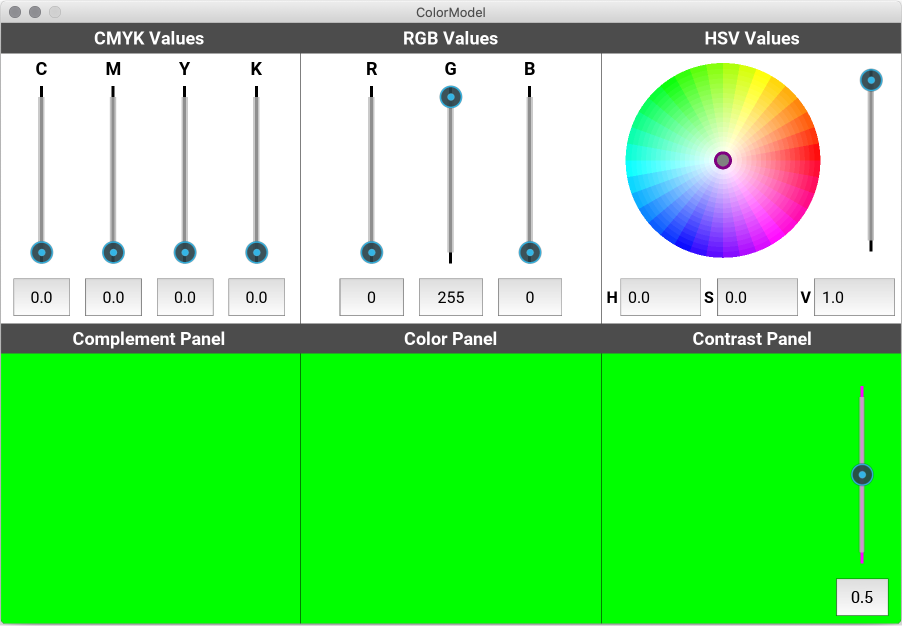Focus the C value input field
902x626 pixels.
tap(41, 297)
